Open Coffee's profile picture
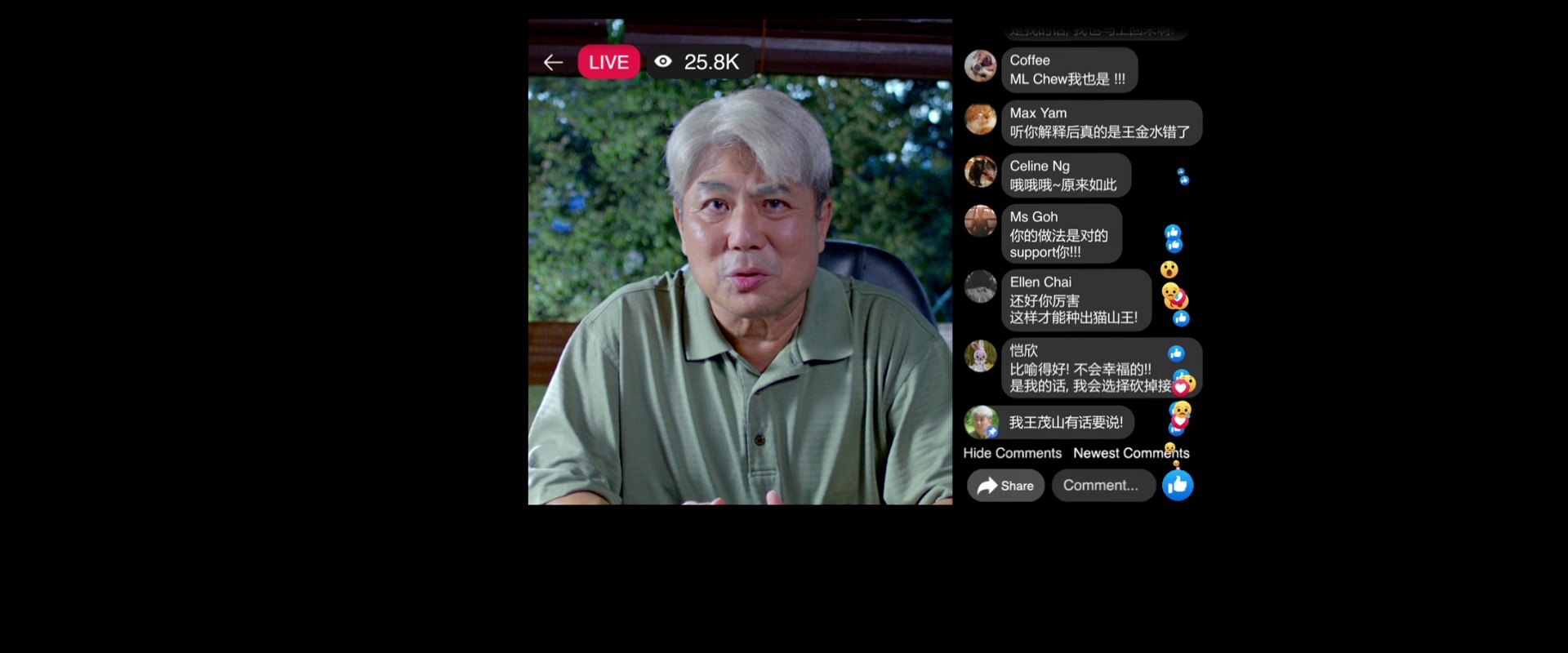Screen dimensions: 1568x653 click(x=980, y=66)
